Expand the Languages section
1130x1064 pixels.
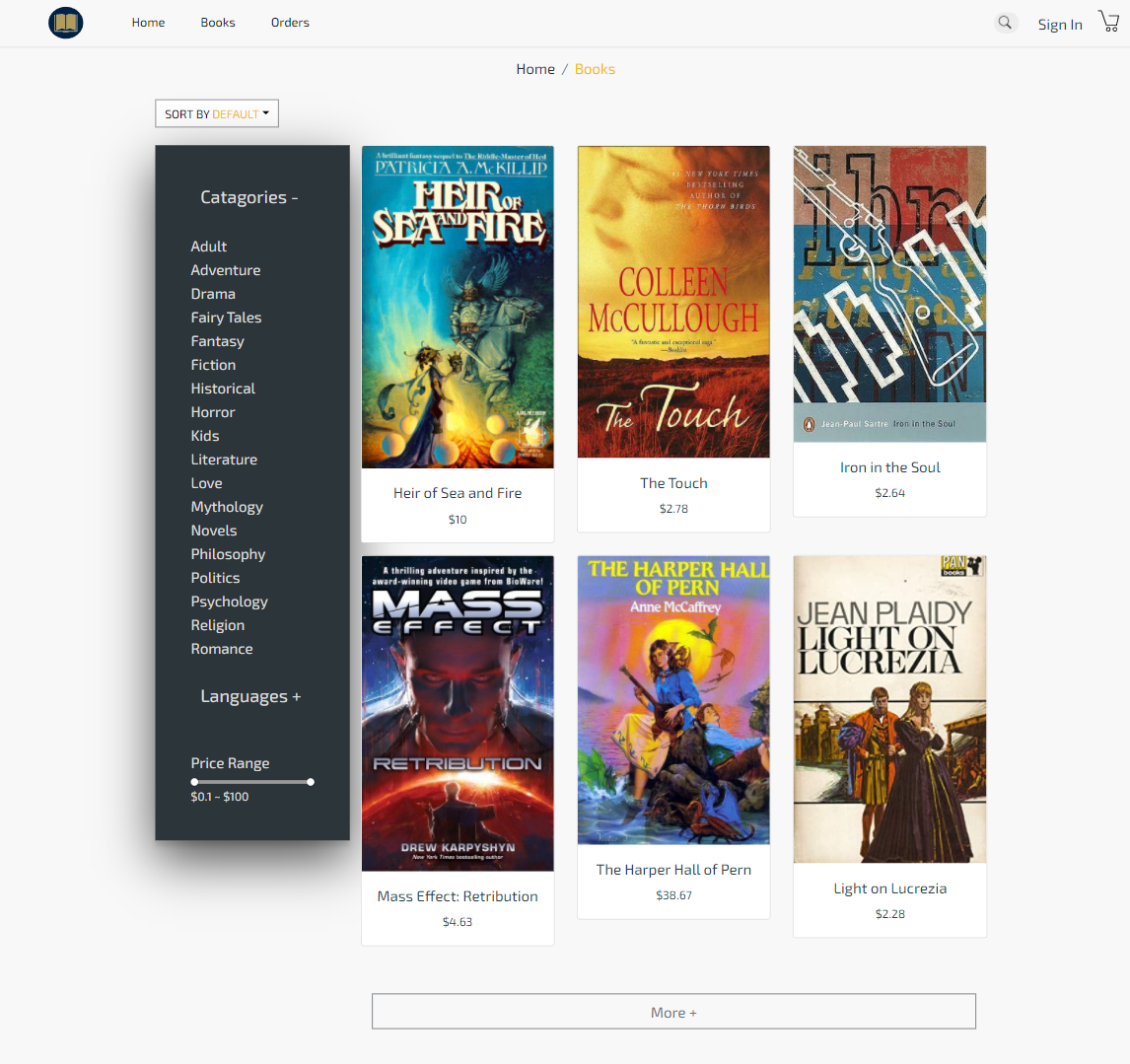click(250, 697)
